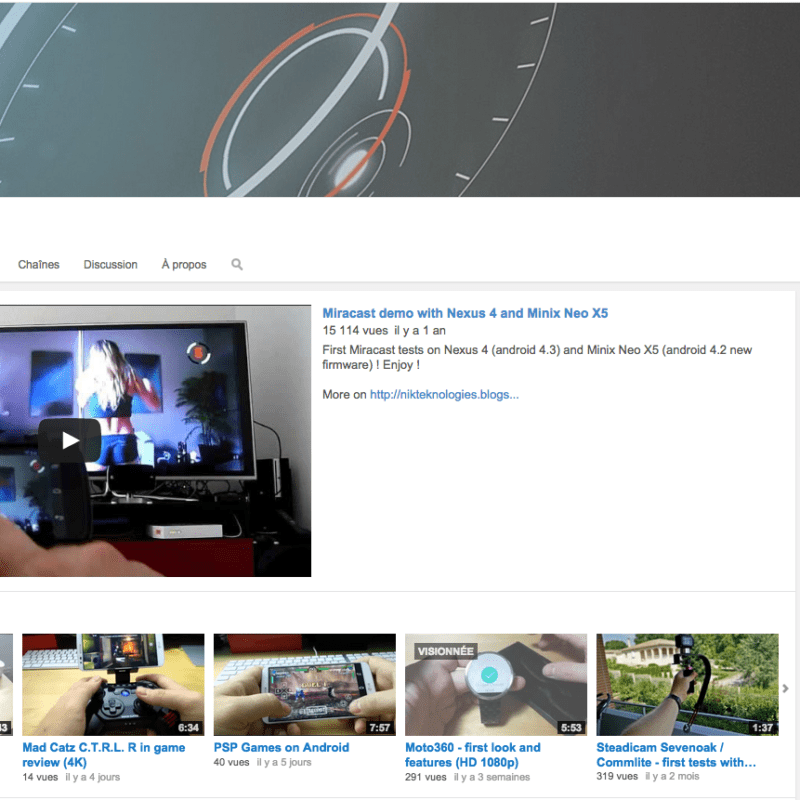800x800 pixels.
Task: Click '291 vues' under Moto360 video
Action: 426,777
